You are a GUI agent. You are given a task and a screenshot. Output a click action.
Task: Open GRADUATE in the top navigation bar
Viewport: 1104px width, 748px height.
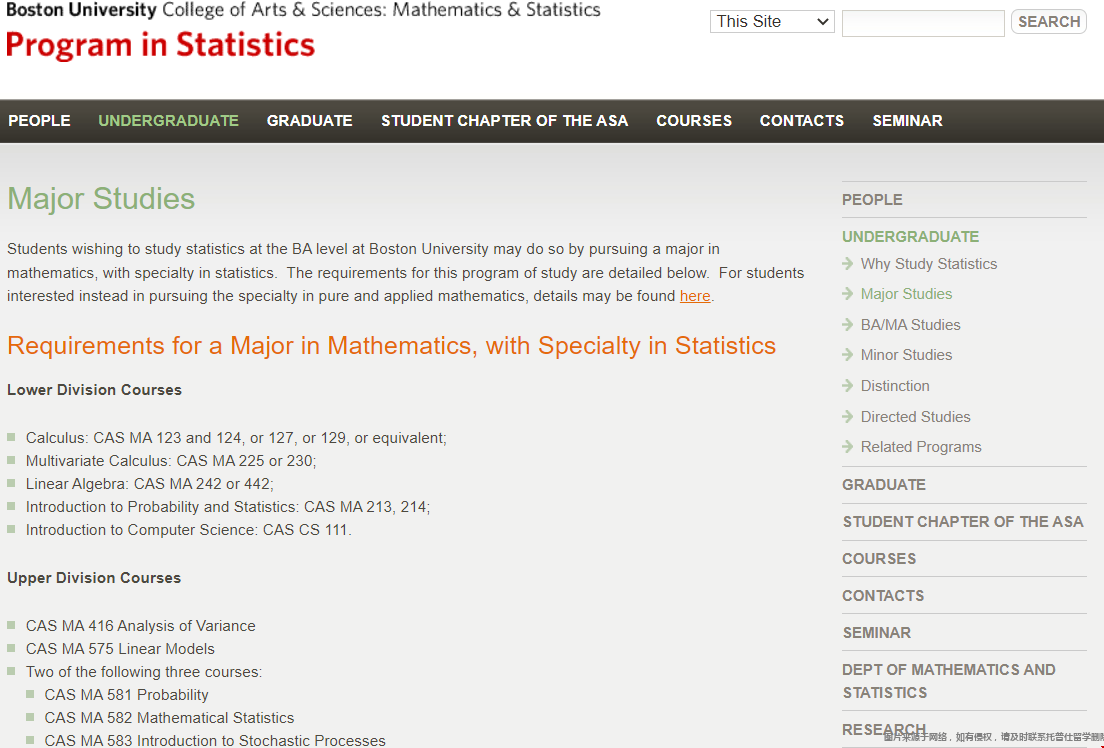click(x=310, y=121)
